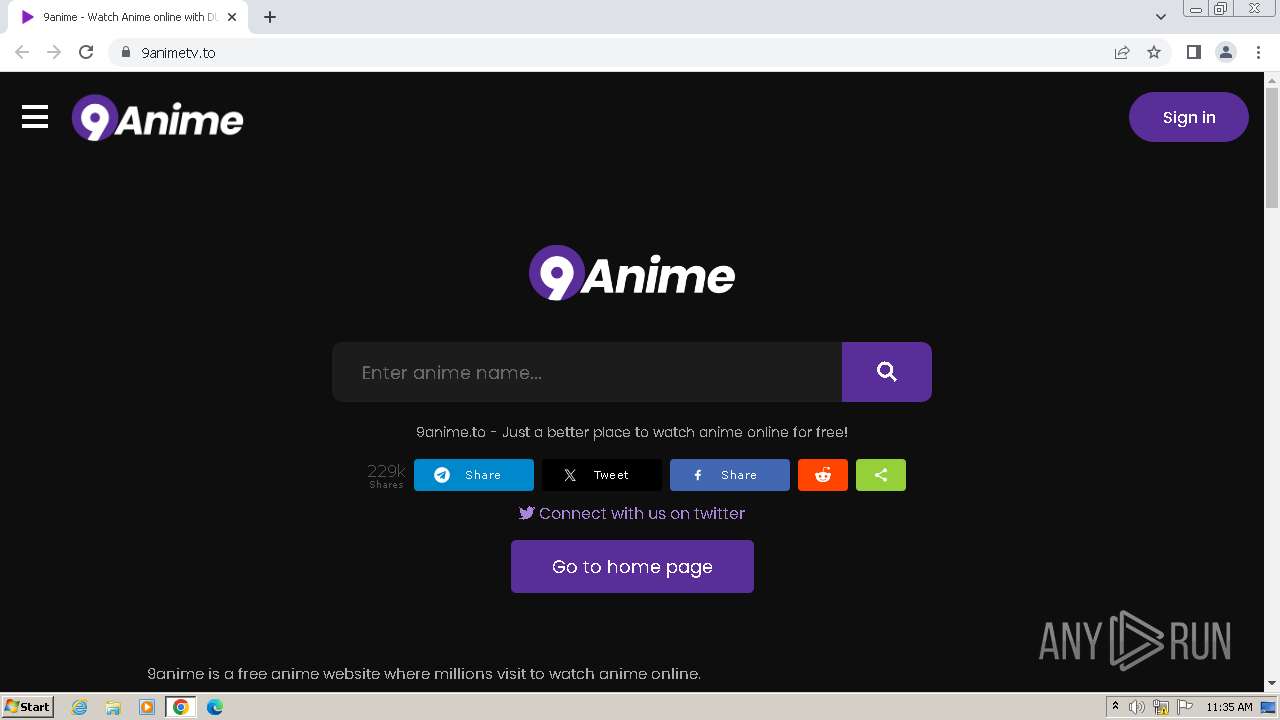Click the text '9anime is a free anime website'

(424, 674)
